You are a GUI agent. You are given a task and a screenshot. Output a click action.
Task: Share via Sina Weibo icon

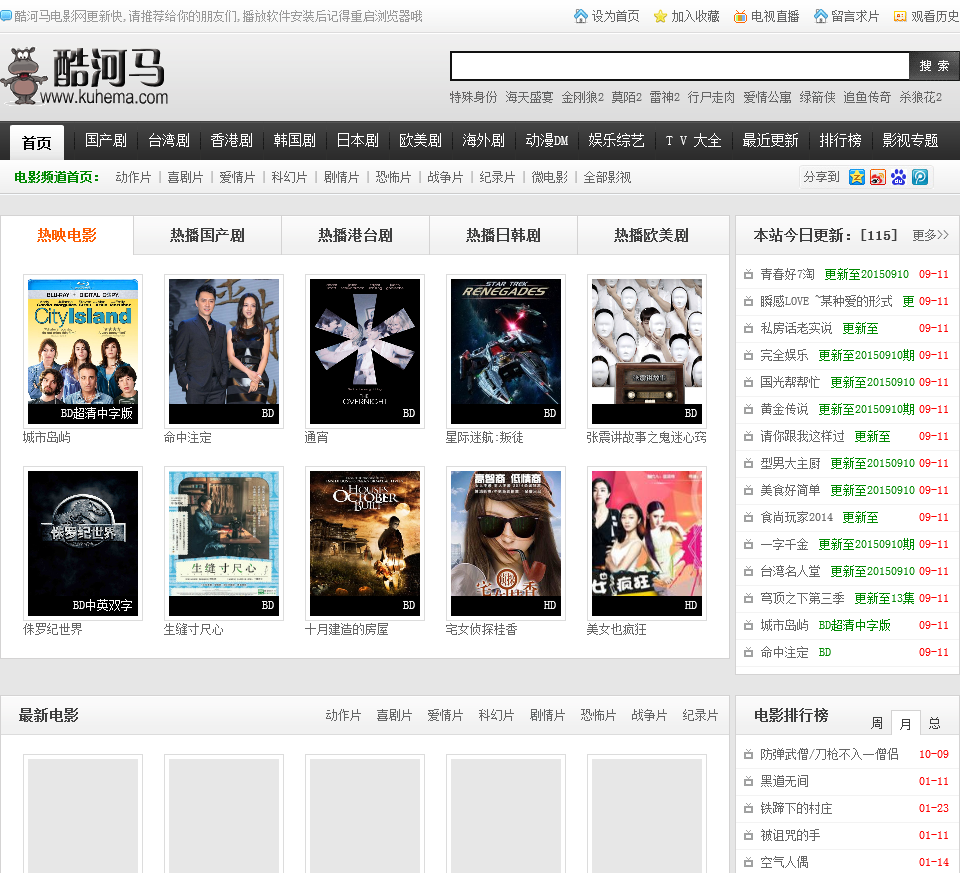point(877,177)
